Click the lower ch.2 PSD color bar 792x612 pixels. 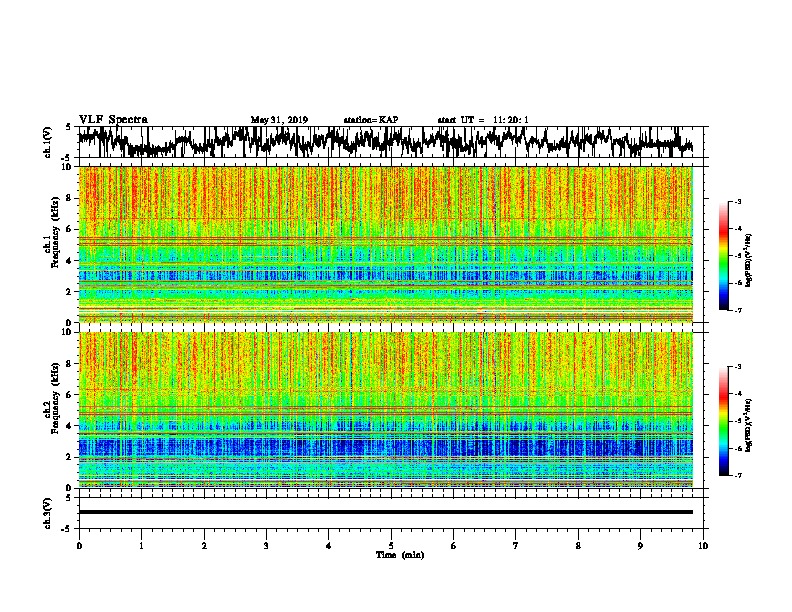coord(724,421)
